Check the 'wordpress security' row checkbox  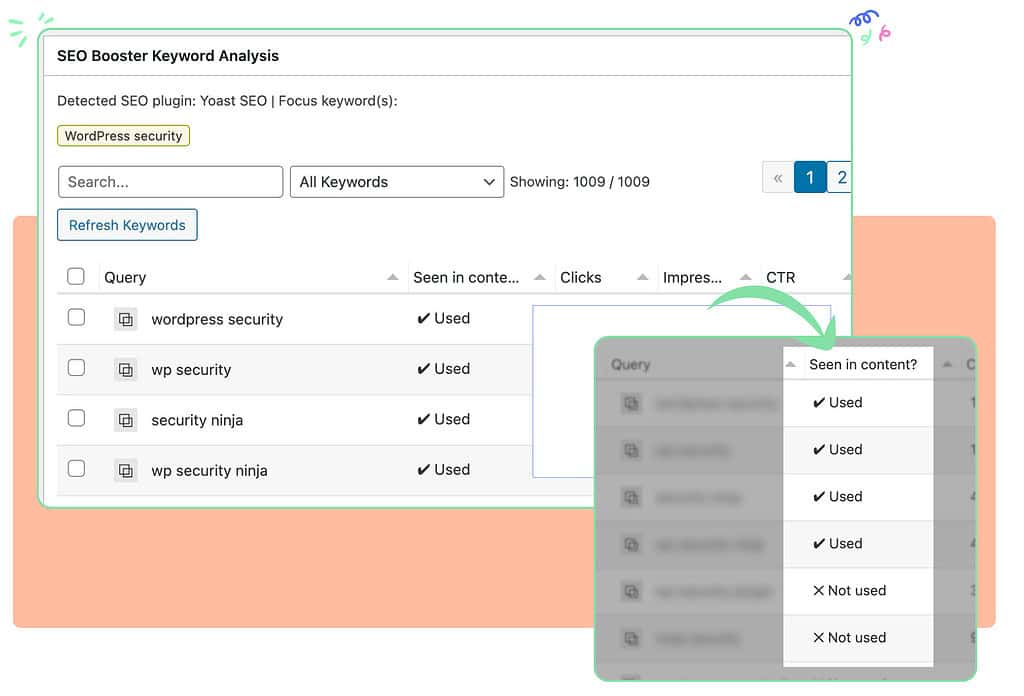[x=76, y=317]
